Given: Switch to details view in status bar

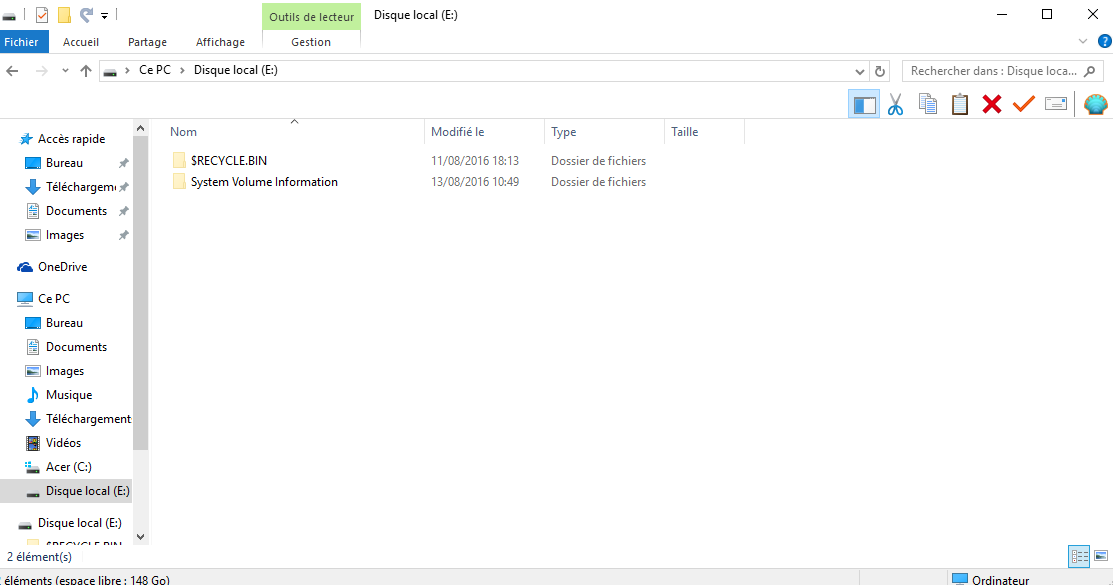Looking at the screenshot, I should (x=1079, y=557).
